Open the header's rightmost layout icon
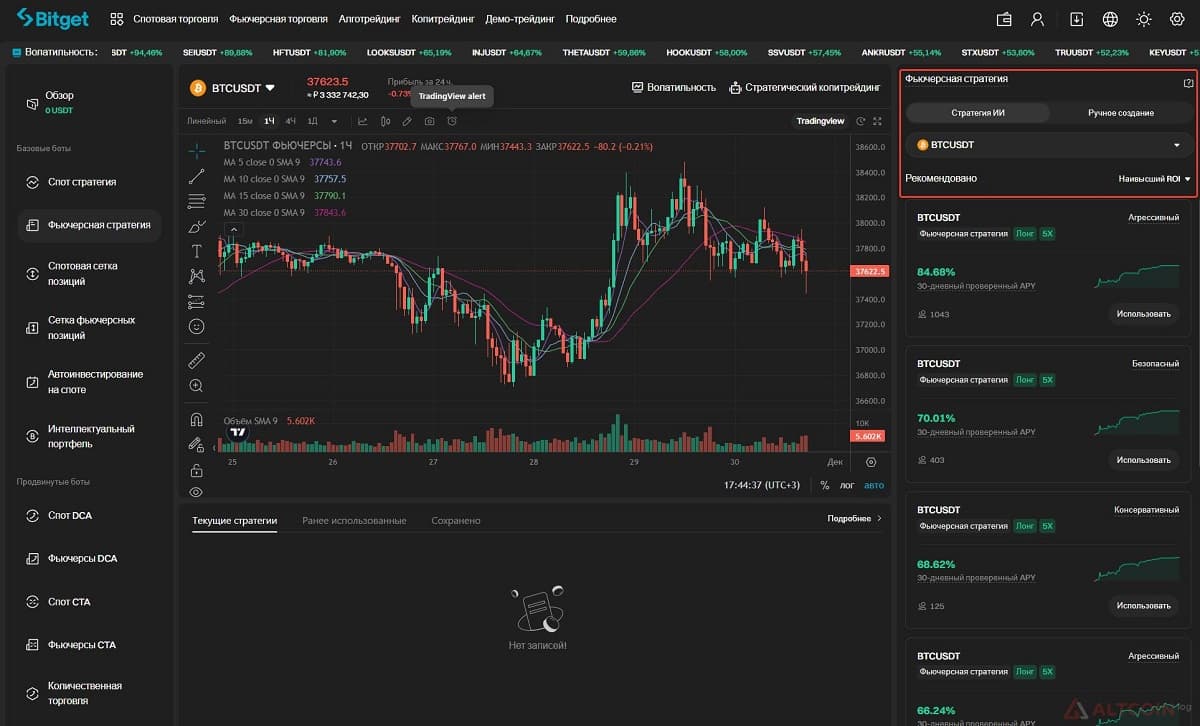This screenshot has height=726, width=1200. point(1177,19)
